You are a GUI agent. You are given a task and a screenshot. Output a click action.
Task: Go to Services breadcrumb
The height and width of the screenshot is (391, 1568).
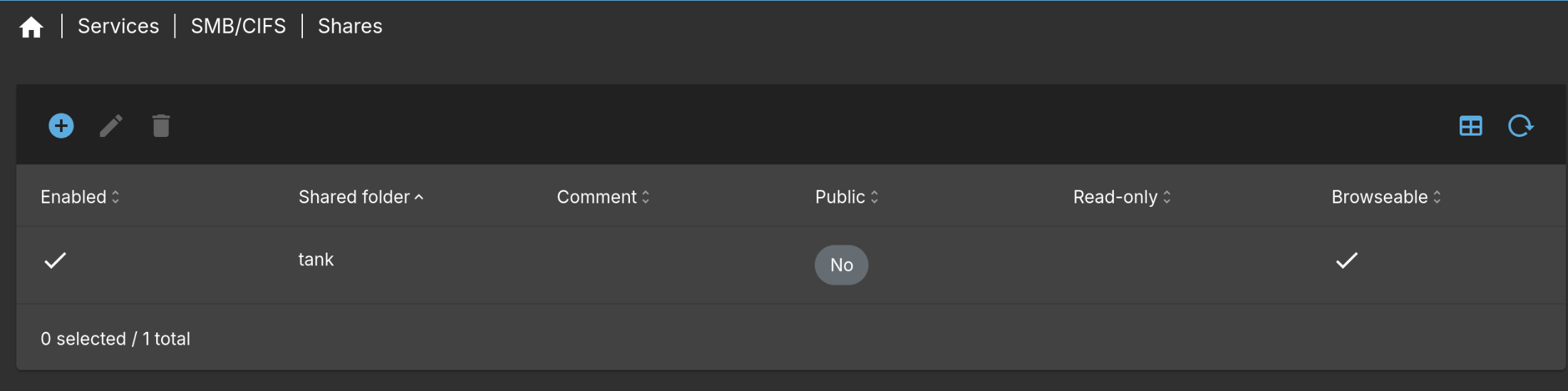118,26
